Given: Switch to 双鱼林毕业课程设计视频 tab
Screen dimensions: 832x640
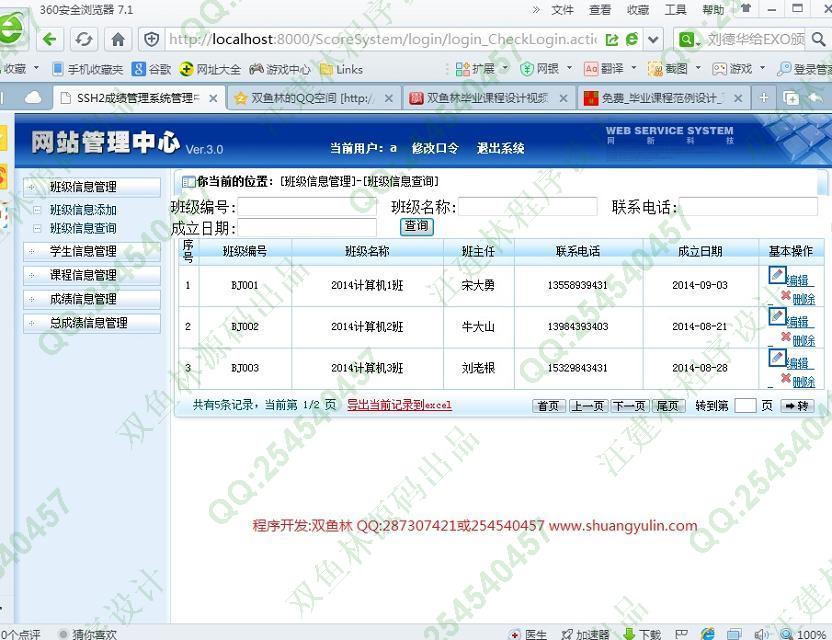Looking at the screenshot, I should 487,98.
